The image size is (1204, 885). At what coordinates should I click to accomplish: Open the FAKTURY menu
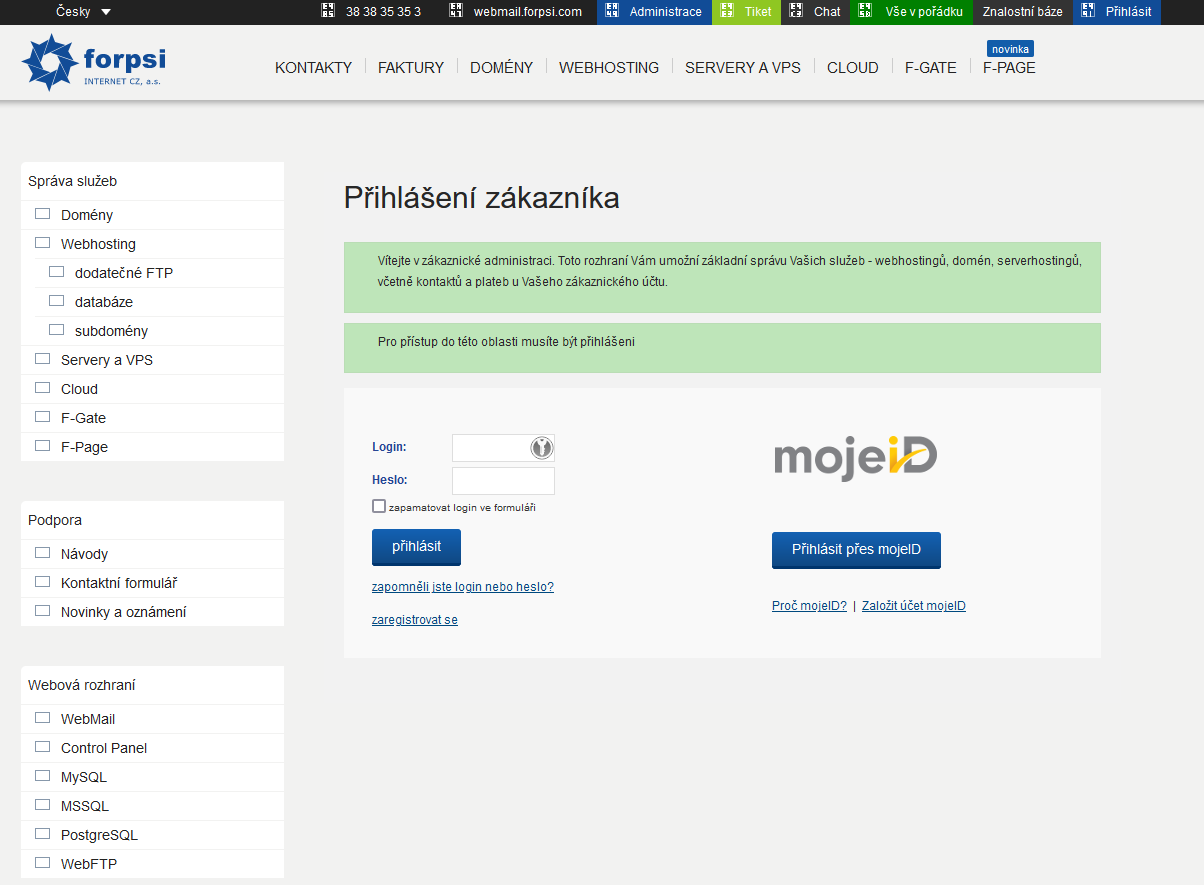click(411, 68)
